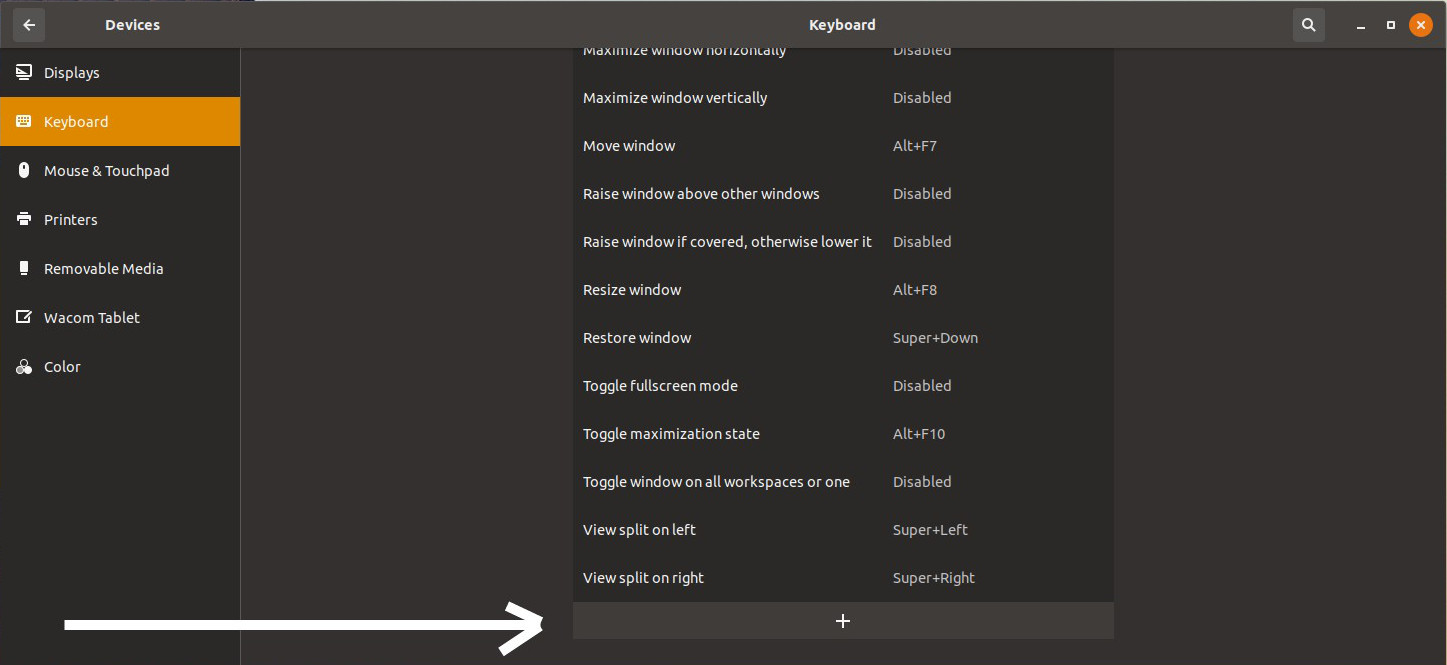Screen dimensions: 1447x665
Task: Click Raise window above other windows row
Action: 842,194
